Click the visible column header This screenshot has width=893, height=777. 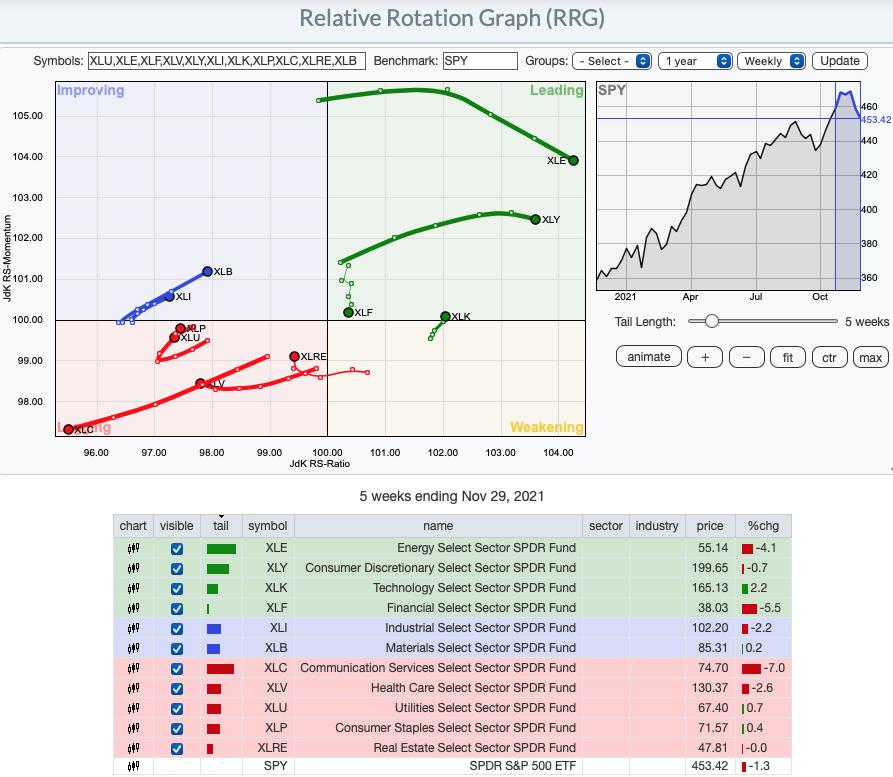click(x=177, y=526)
